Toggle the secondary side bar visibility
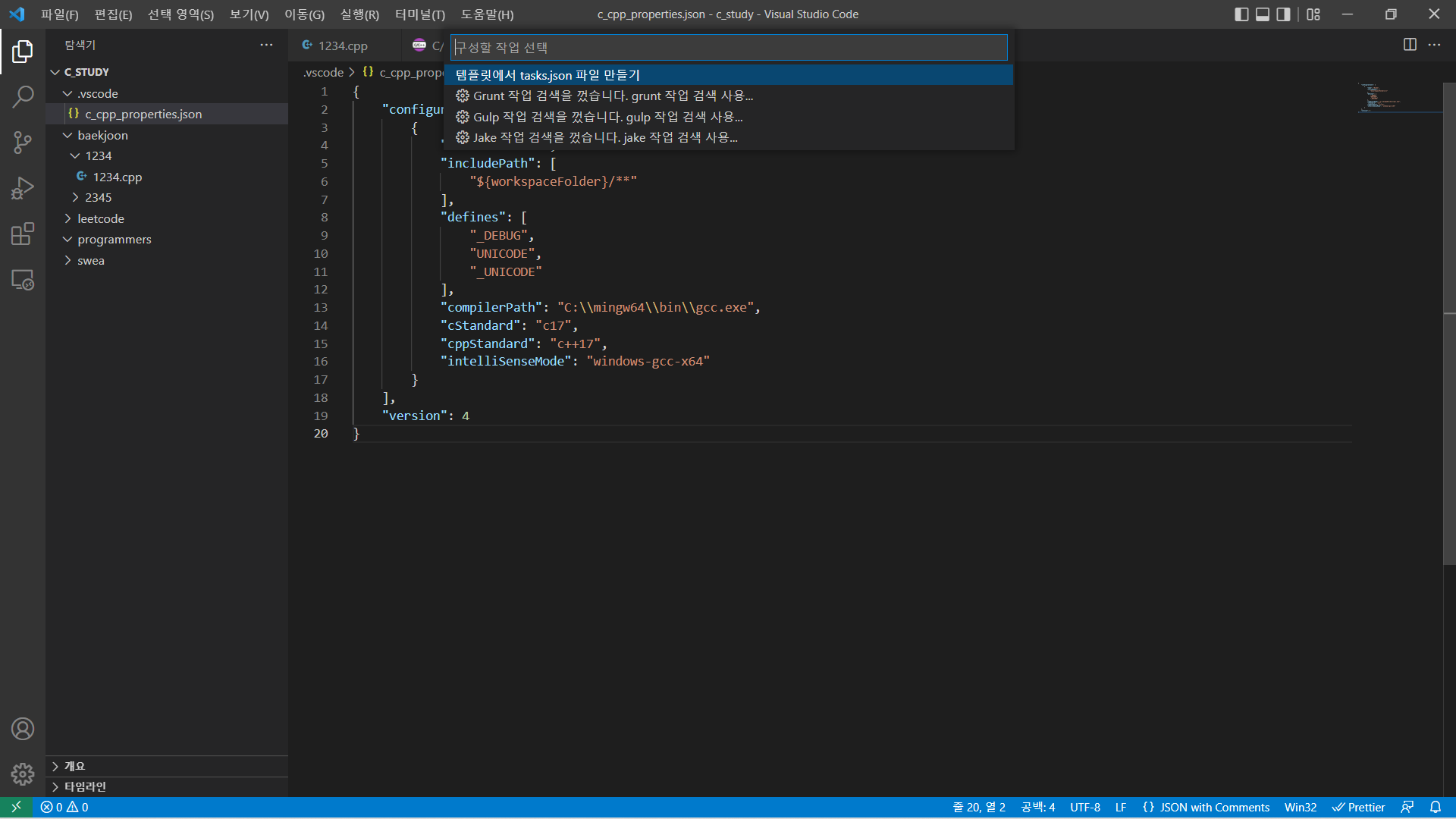This screenshot has width=1456, height=819. (1283, 14)
